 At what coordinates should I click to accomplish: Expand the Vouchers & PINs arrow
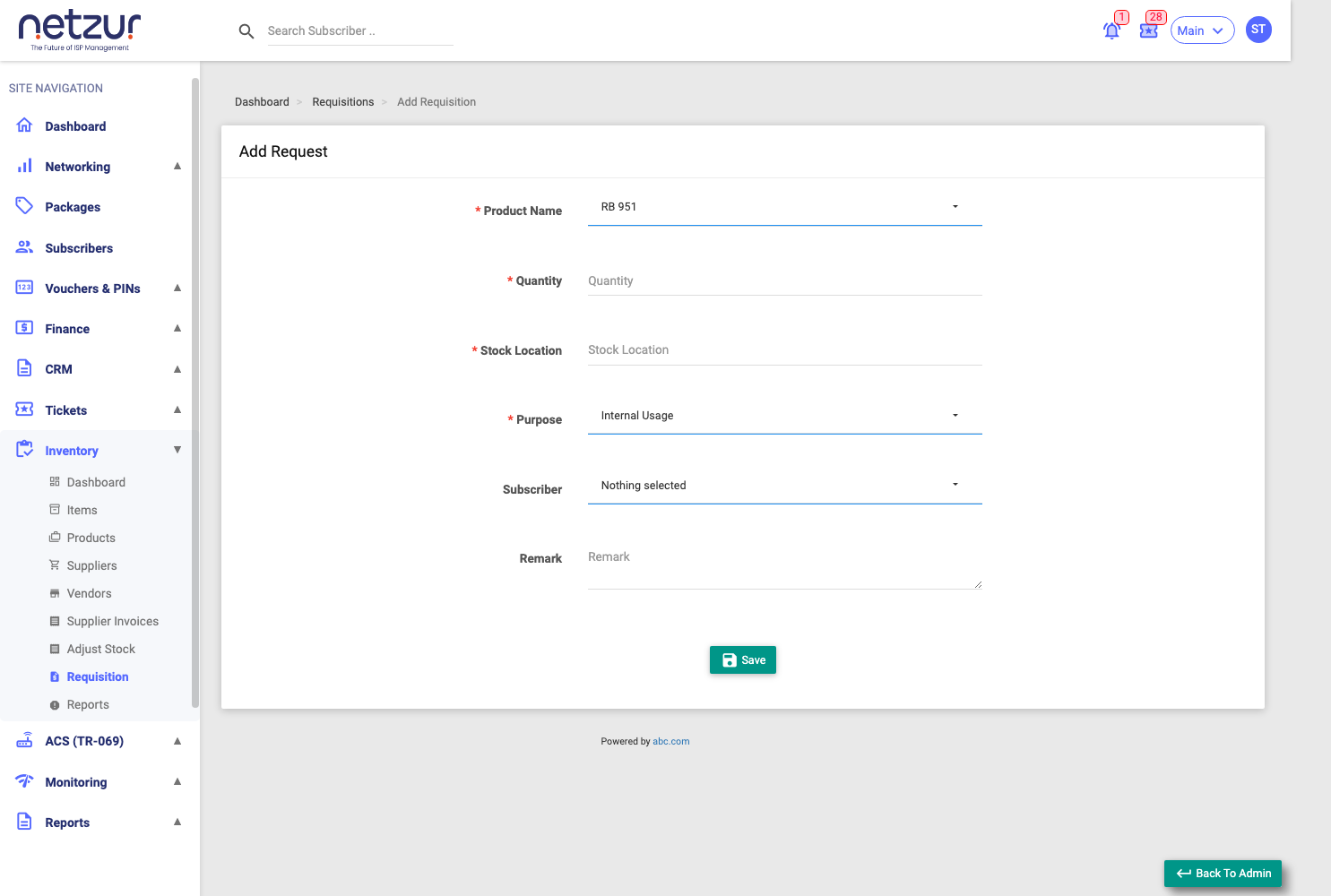click(x=177, y=288)
